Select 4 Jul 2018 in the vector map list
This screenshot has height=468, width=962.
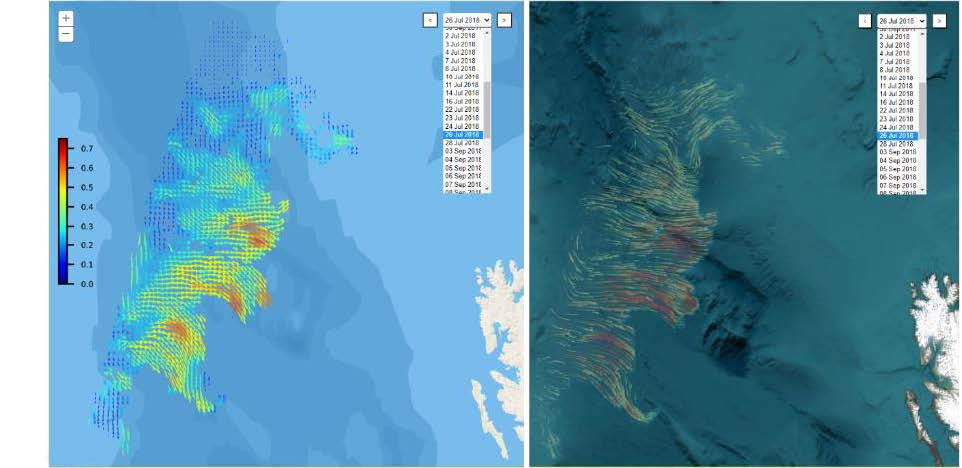pos(461,52)
